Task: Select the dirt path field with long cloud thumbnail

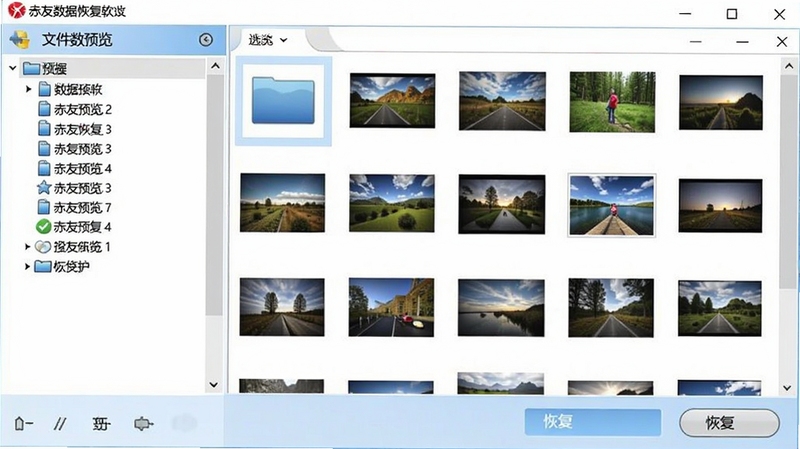Action: click(x=282, y=203)
